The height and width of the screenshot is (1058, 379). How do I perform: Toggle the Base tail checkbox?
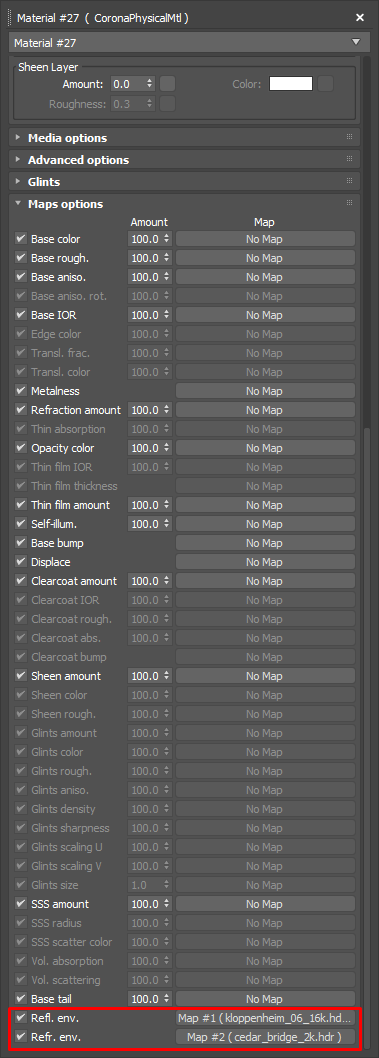pos(21,999)
